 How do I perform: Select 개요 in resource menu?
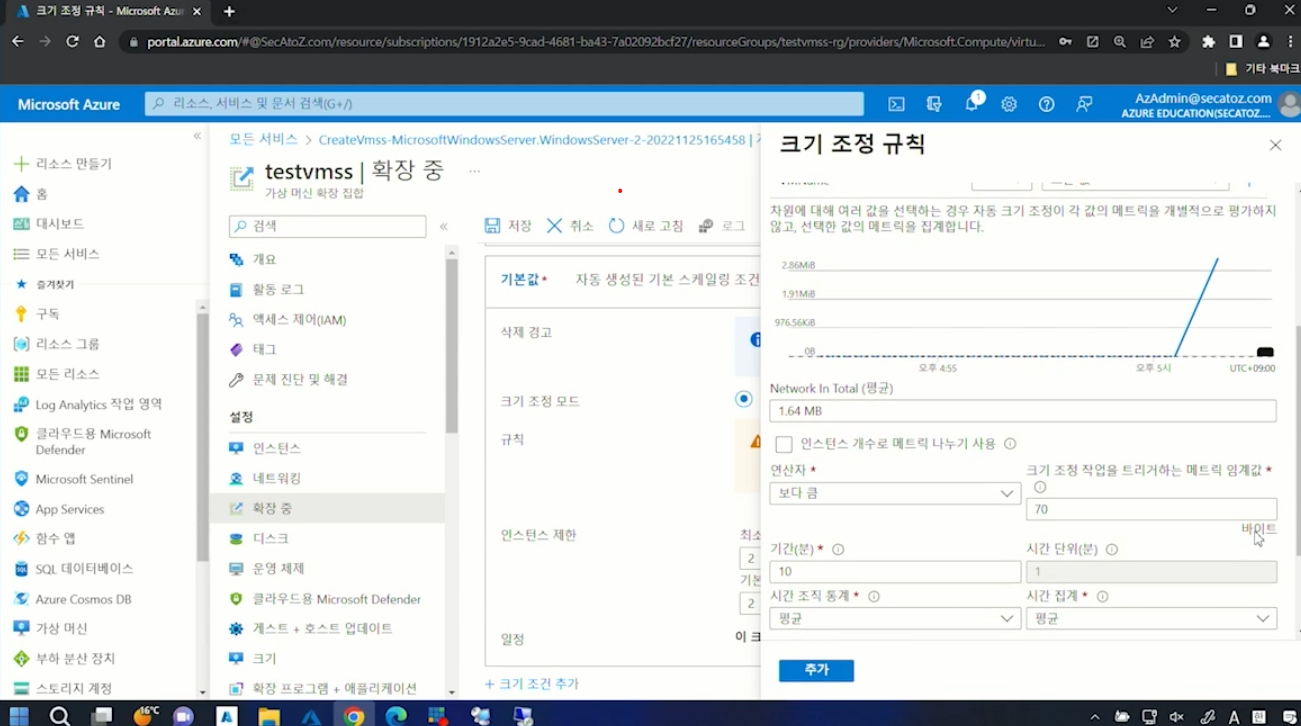(264, 259)
